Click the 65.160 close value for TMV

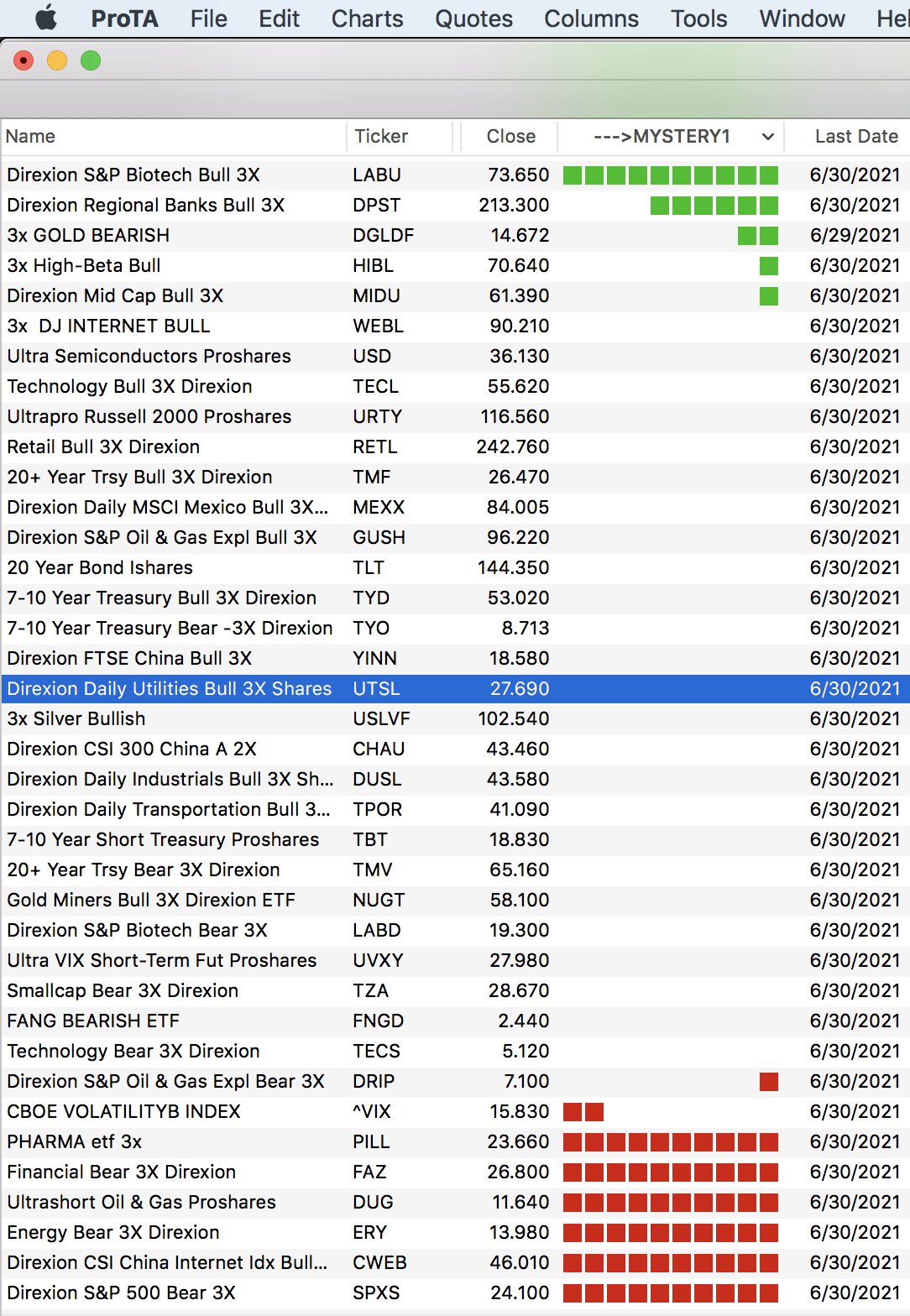click(520, 869)
